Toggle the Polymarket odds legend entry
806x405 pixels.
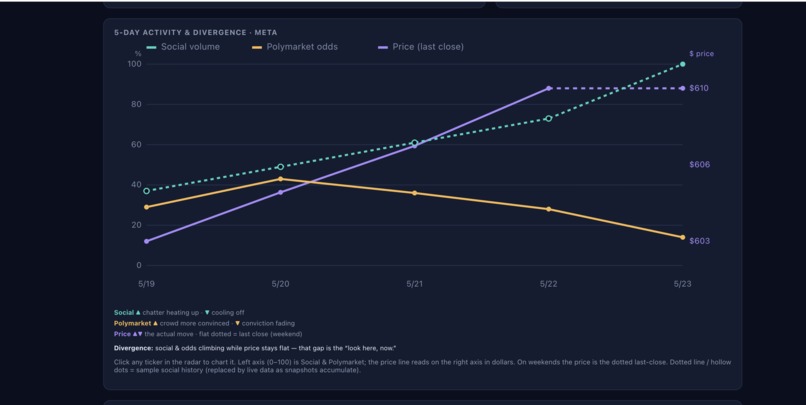point(295,47)
